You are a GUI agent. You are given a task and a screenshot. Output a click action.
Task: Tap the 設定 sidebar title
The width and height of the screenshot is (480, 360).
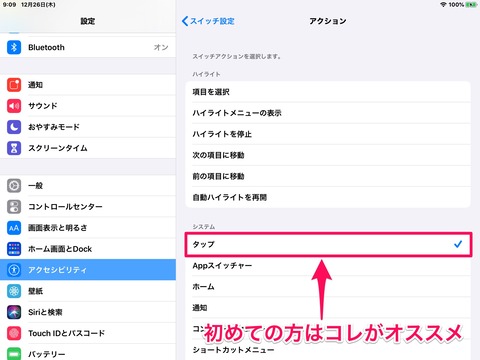coord(88,21)
